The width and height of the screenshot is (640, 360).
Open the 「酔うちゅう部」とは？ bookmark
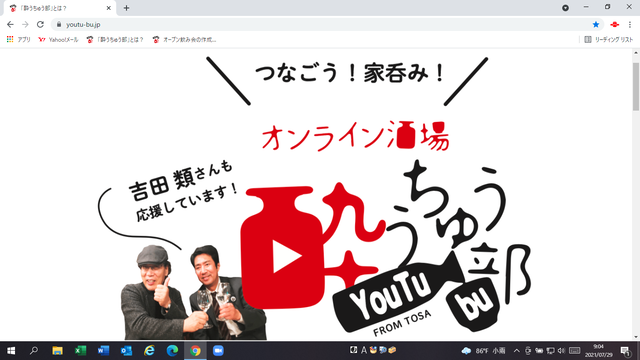(116, 40)
